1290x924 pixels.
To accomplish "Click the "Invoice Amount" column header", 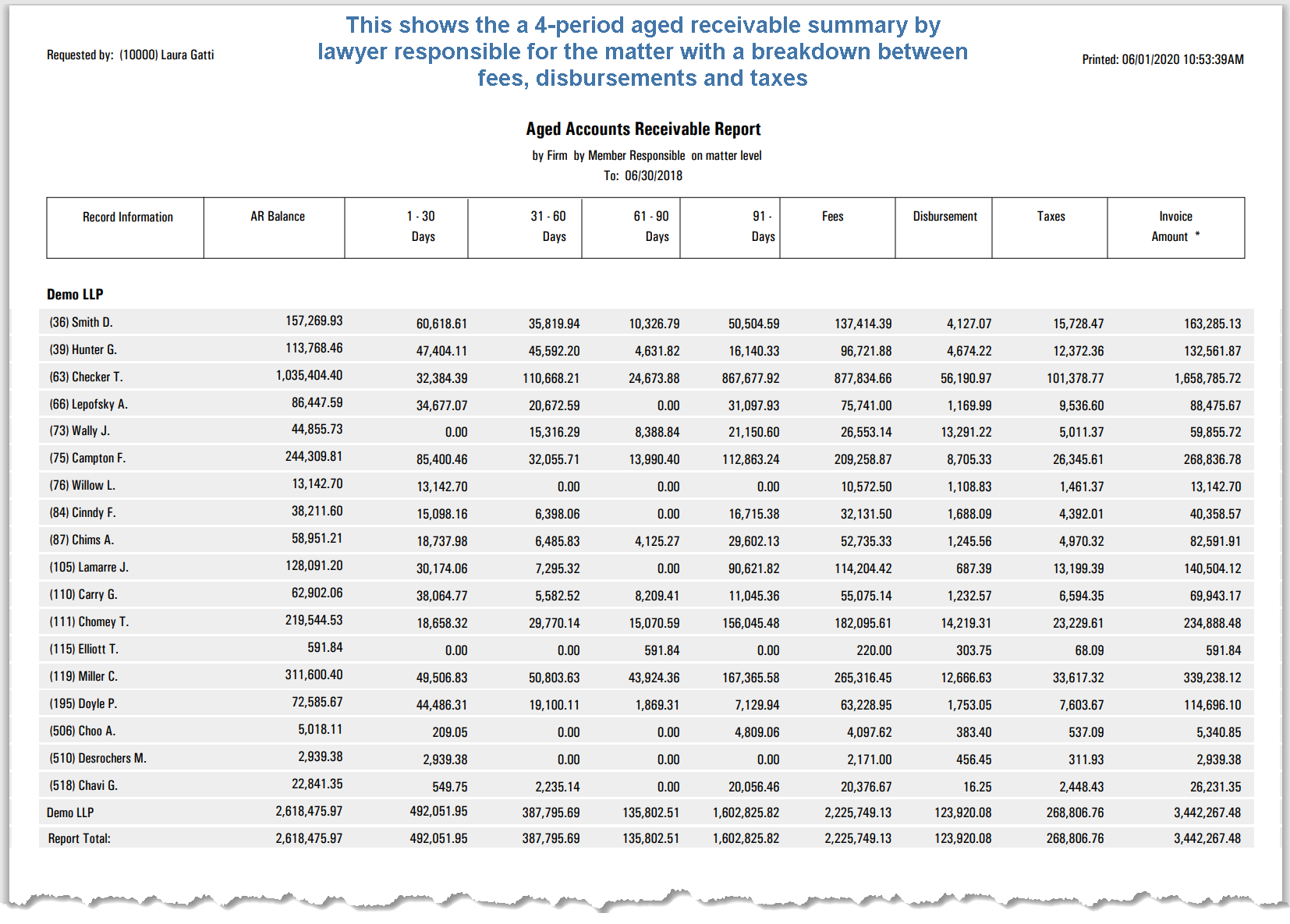I will tap(1175, 226).
